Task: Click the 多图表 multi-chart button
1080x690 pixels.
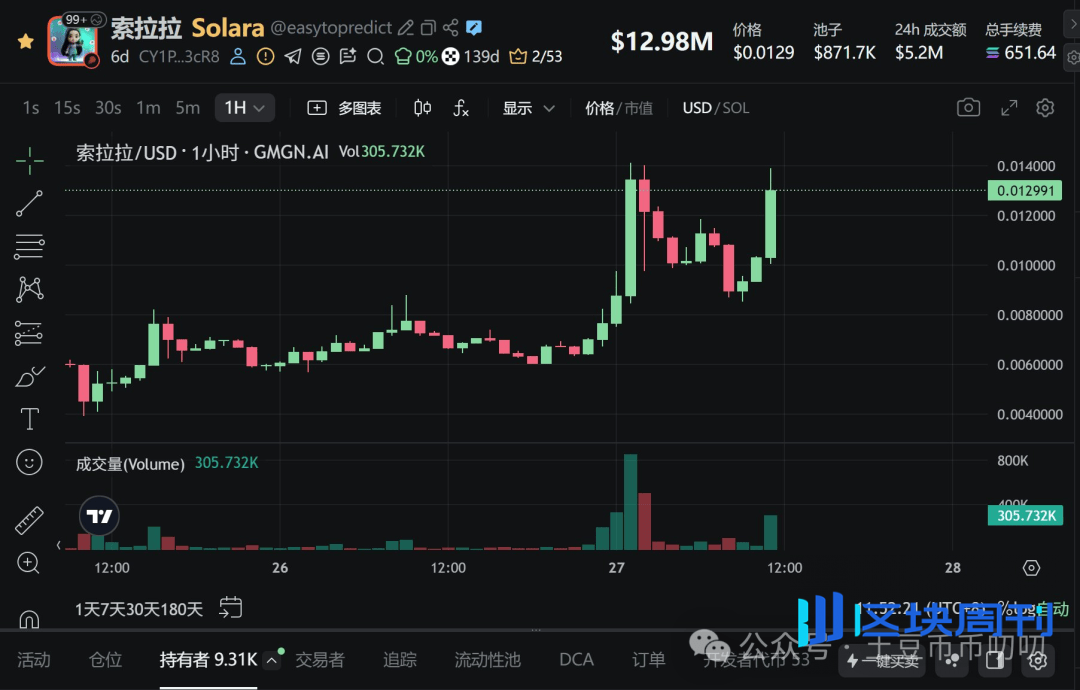Action: click(x=345, y=108)
